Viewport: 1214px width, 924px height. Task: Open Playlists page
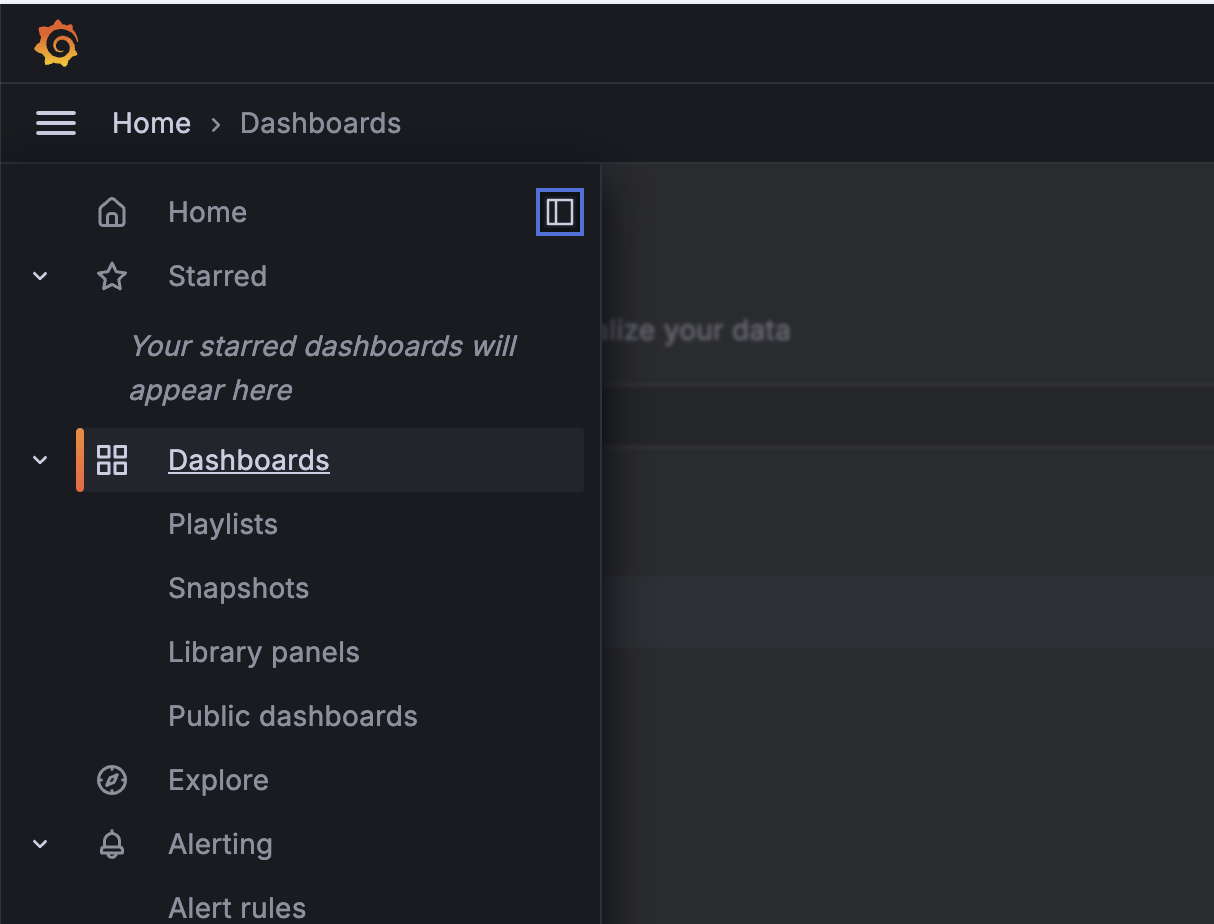pos(223,524)
